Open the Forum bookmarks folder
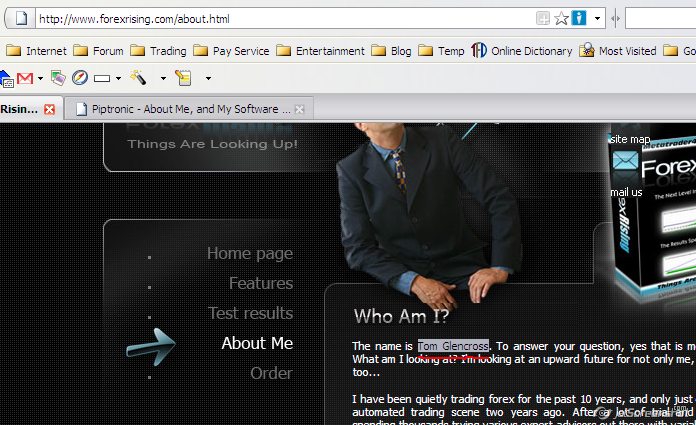 [x=98, y=51]
